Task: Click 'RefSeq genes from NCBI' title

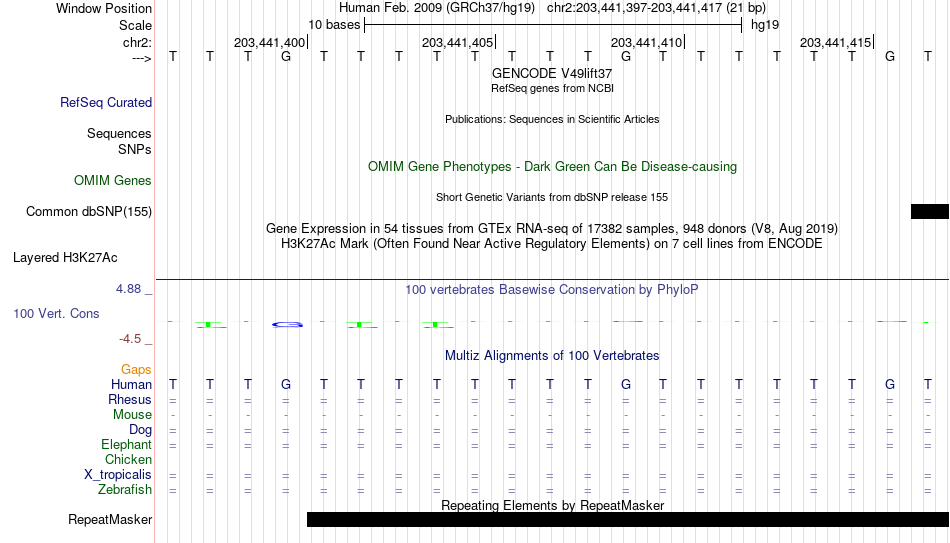Action: (x=553, y=88)
